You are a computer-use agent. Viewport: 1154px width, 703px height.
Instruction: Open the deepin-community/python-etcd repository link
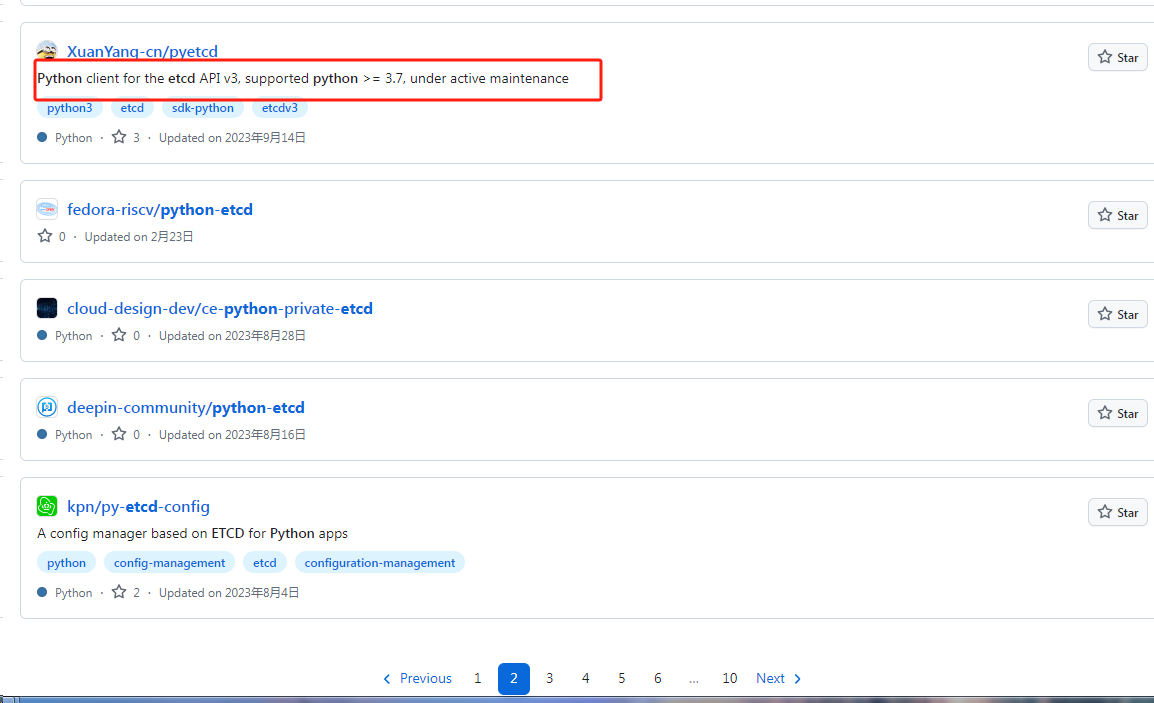click(x=185, y=408)
